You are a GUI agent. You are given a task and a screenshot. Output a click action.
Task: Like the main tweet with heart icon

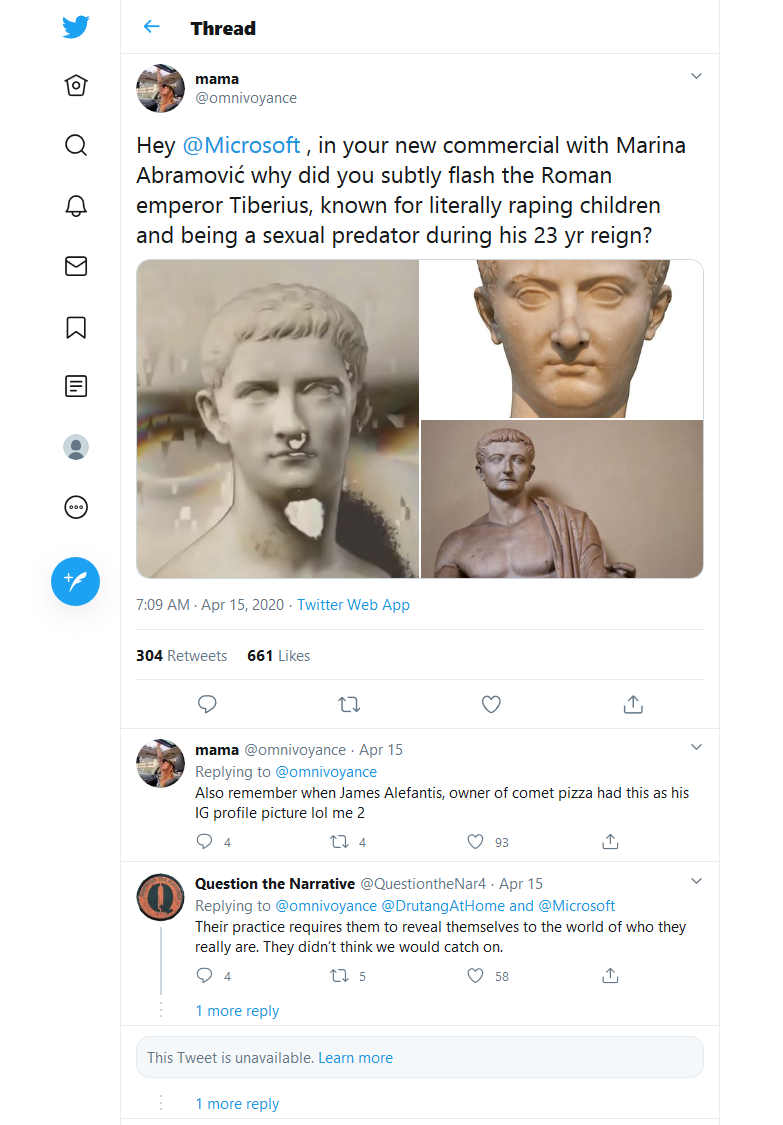pyautogui.click(x=491, y=705)
